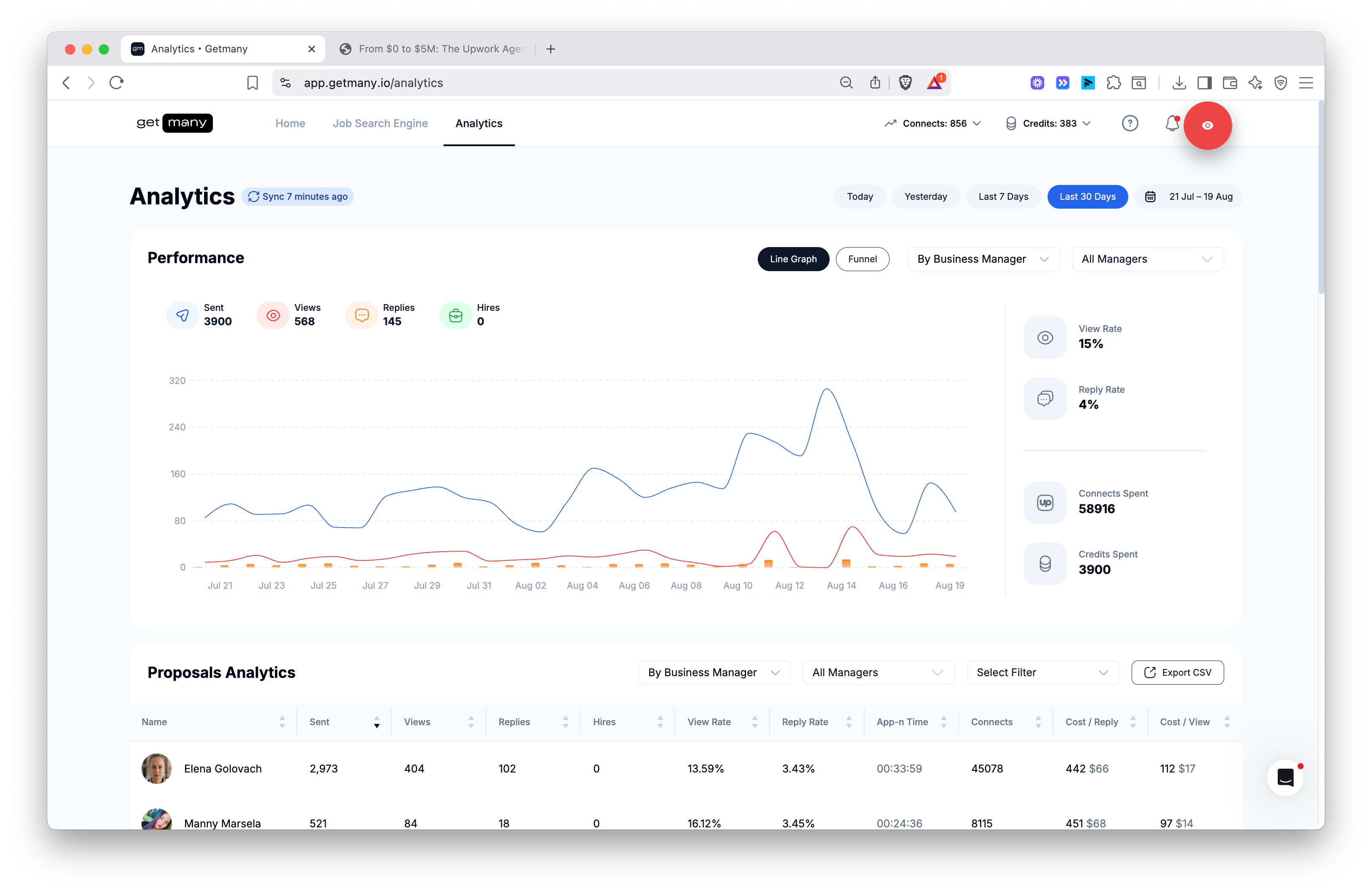Viewport: 1372px width, 892px height.
Task: Open the Select Filter dropdown
Action: pos(1042,672)
